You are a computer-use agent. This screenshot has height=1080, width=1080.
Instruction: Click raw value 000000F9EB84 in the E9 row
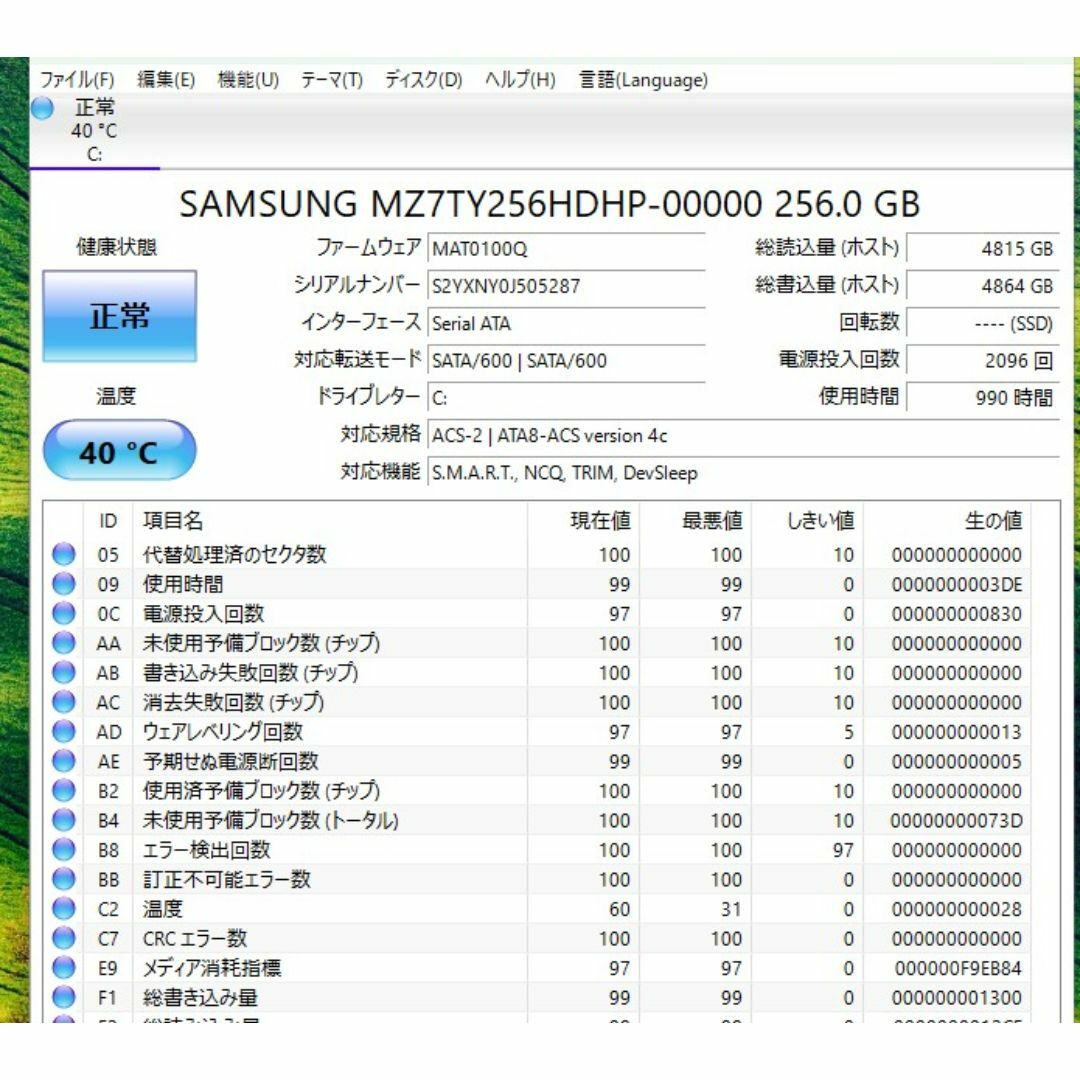958,968
